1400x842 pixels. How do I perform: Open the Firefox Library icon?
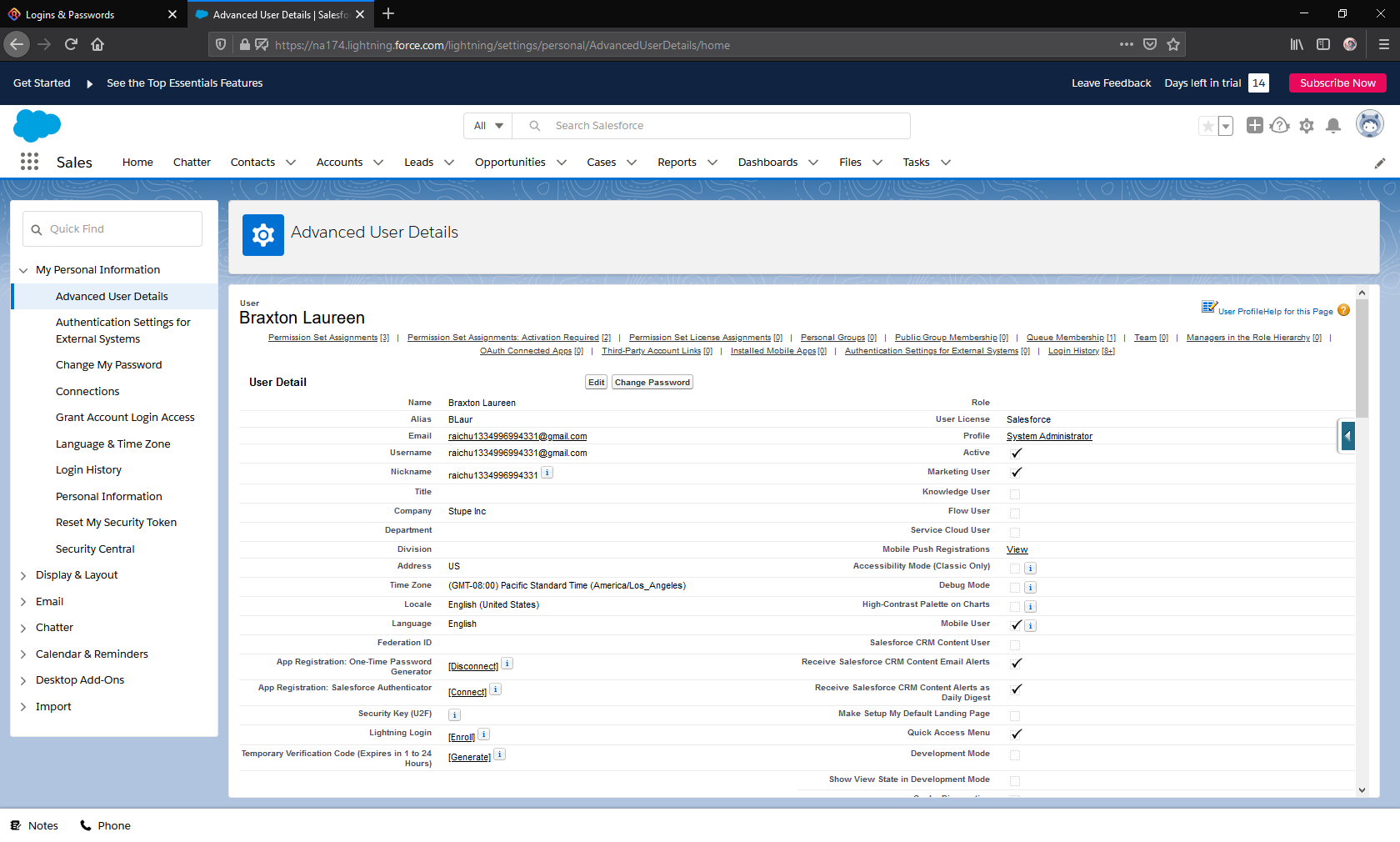1297,44
